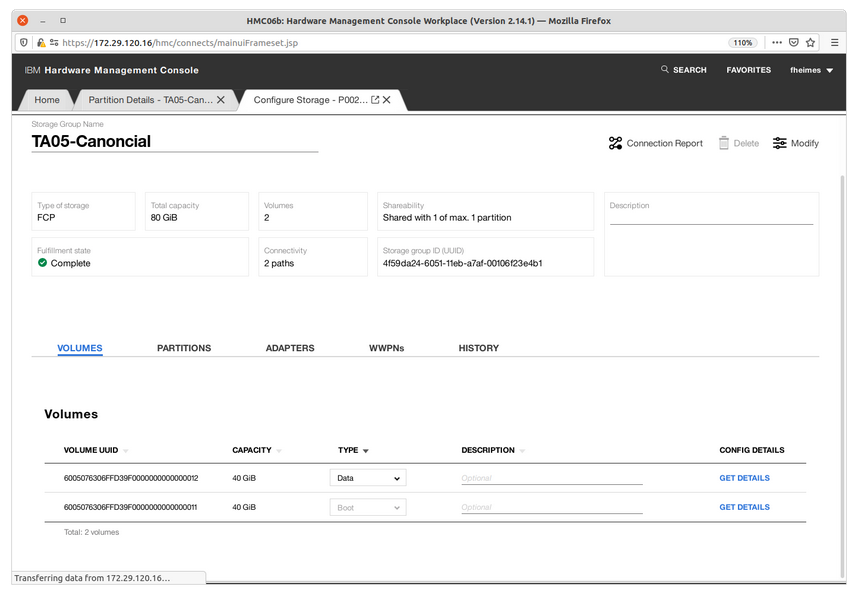Get details for the volume ending 0012
Viewport: 860px width, 599px height.
[744, 479]
